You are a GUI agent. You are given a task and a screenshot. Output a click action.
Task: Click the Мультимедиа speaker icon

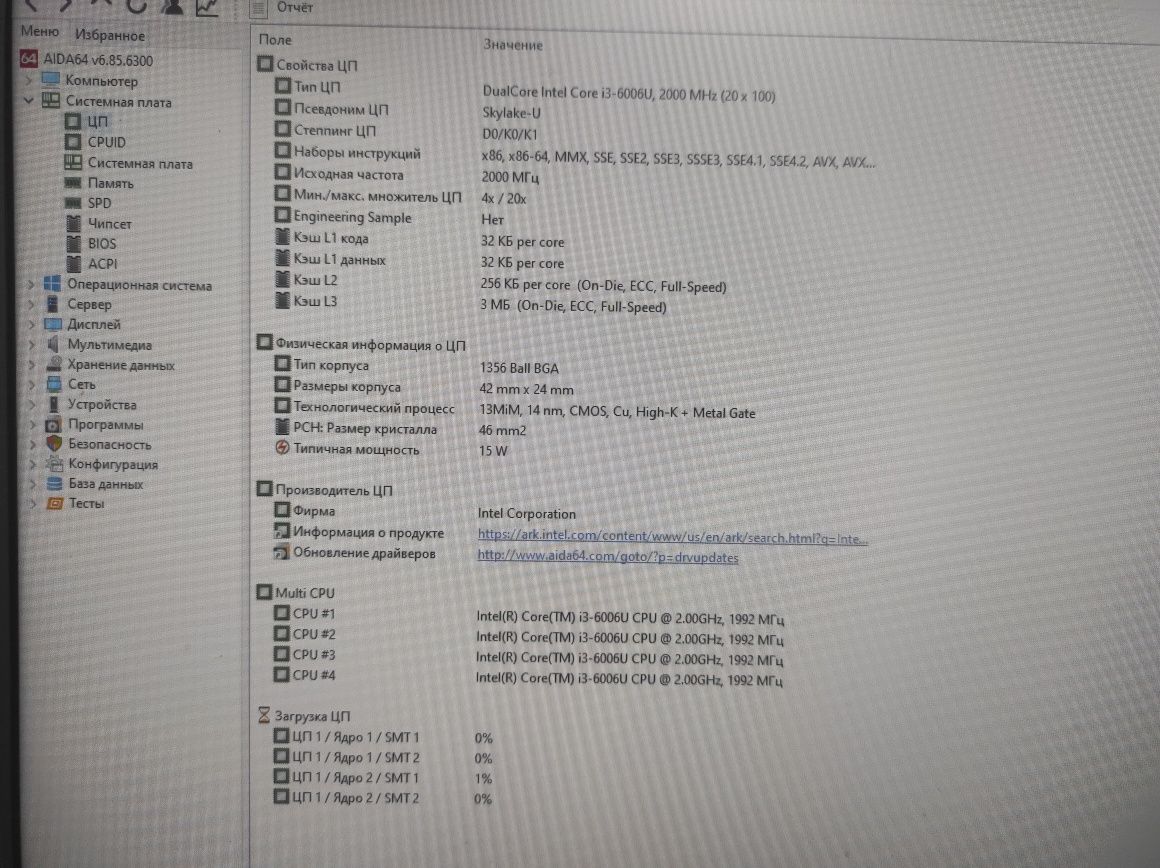click(x=53, y=344)
